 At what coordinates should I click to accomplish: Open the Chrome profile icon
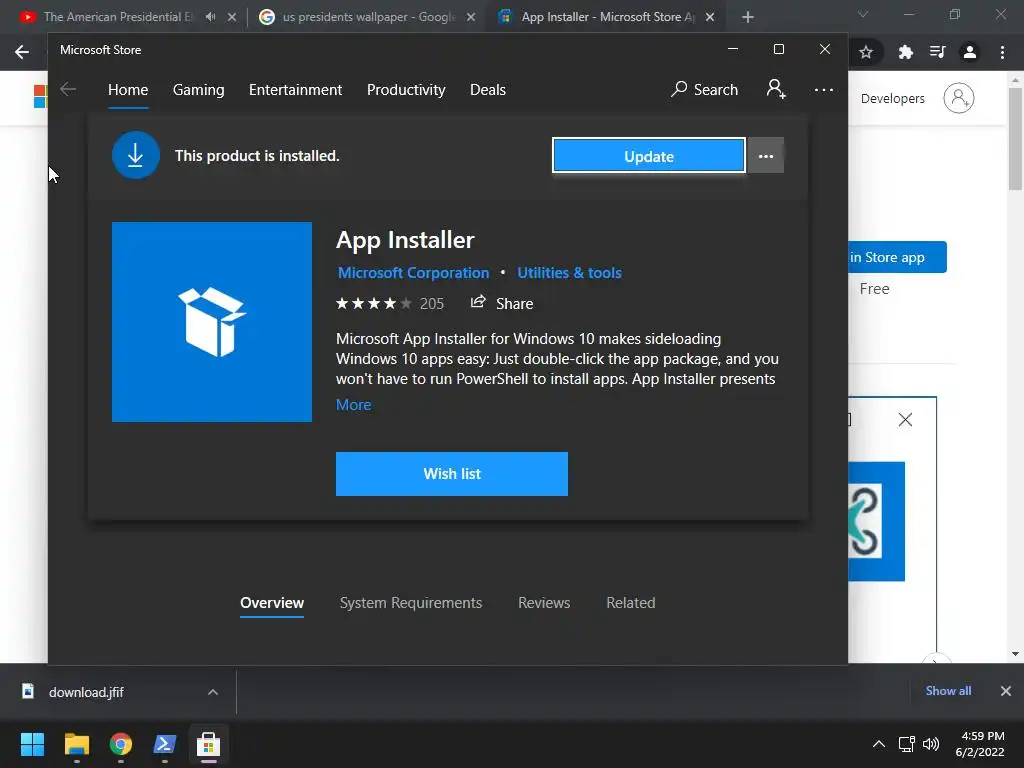pos(970,52)
